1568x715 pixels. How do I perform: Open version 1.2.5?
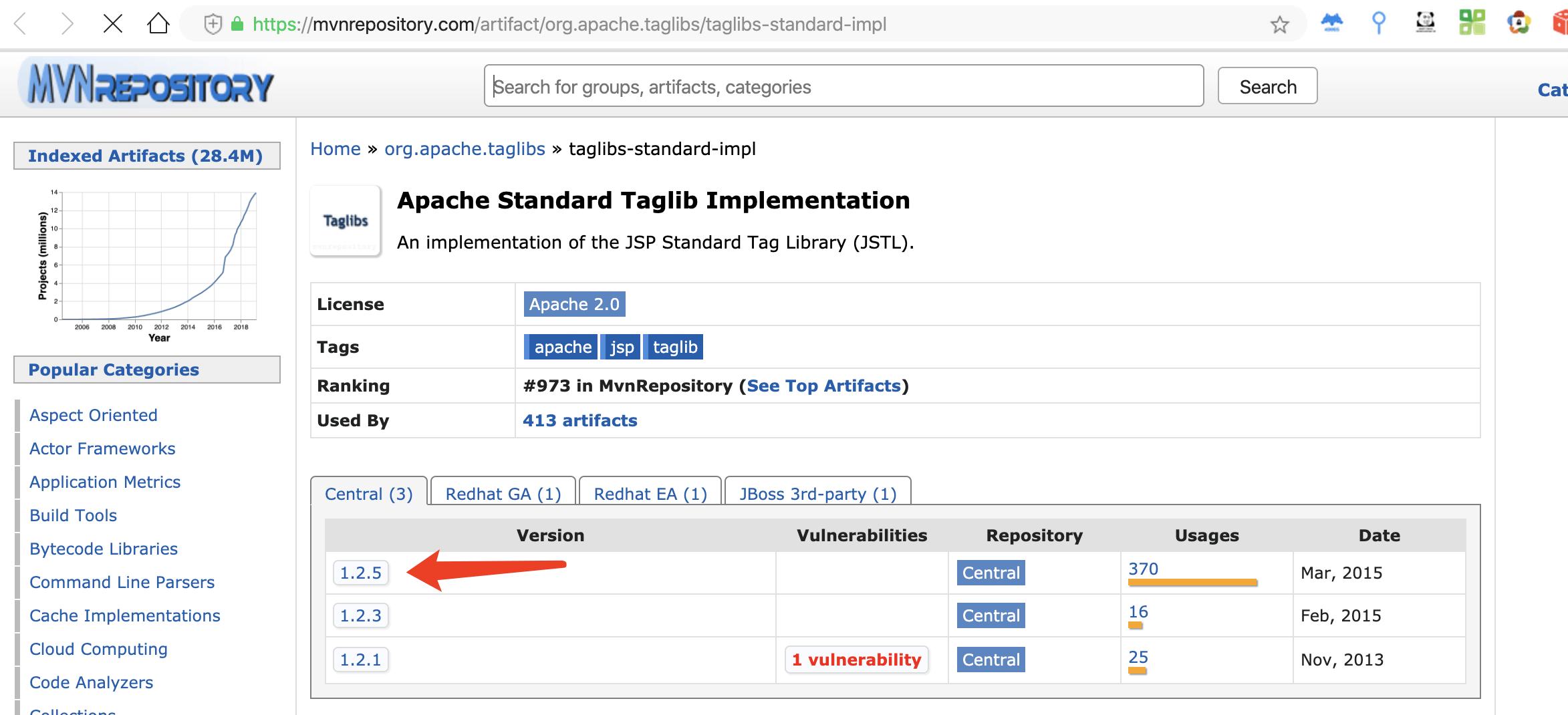click(360, 573)
